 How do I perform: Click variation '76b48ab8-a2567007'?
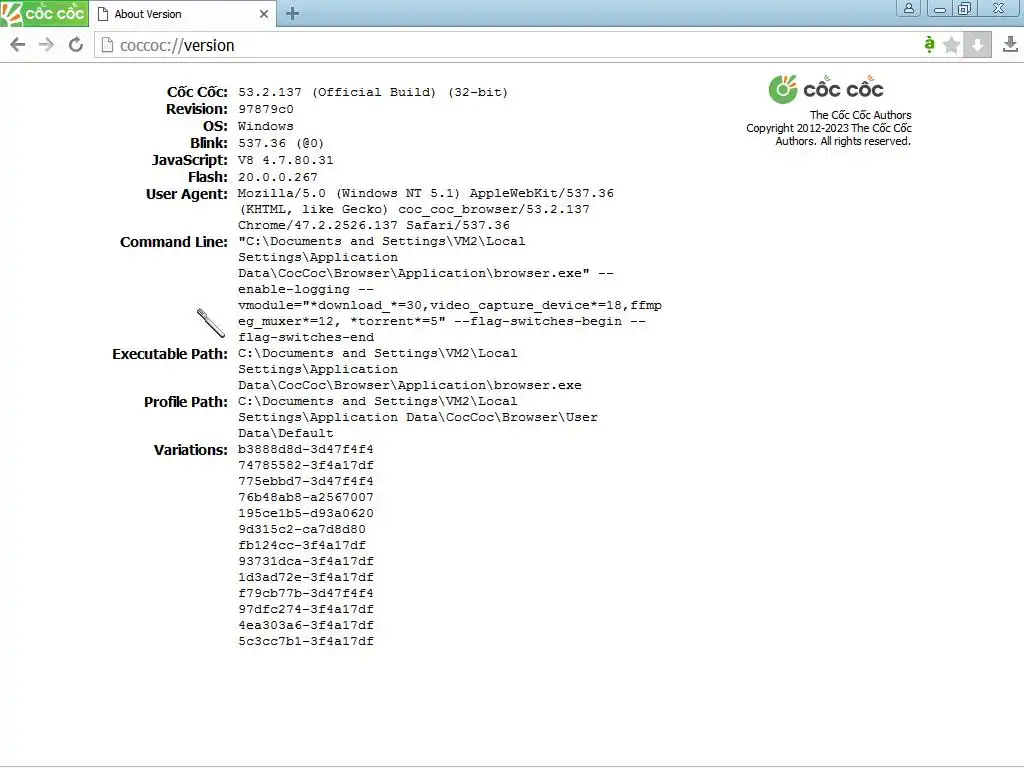coord(306,498)
